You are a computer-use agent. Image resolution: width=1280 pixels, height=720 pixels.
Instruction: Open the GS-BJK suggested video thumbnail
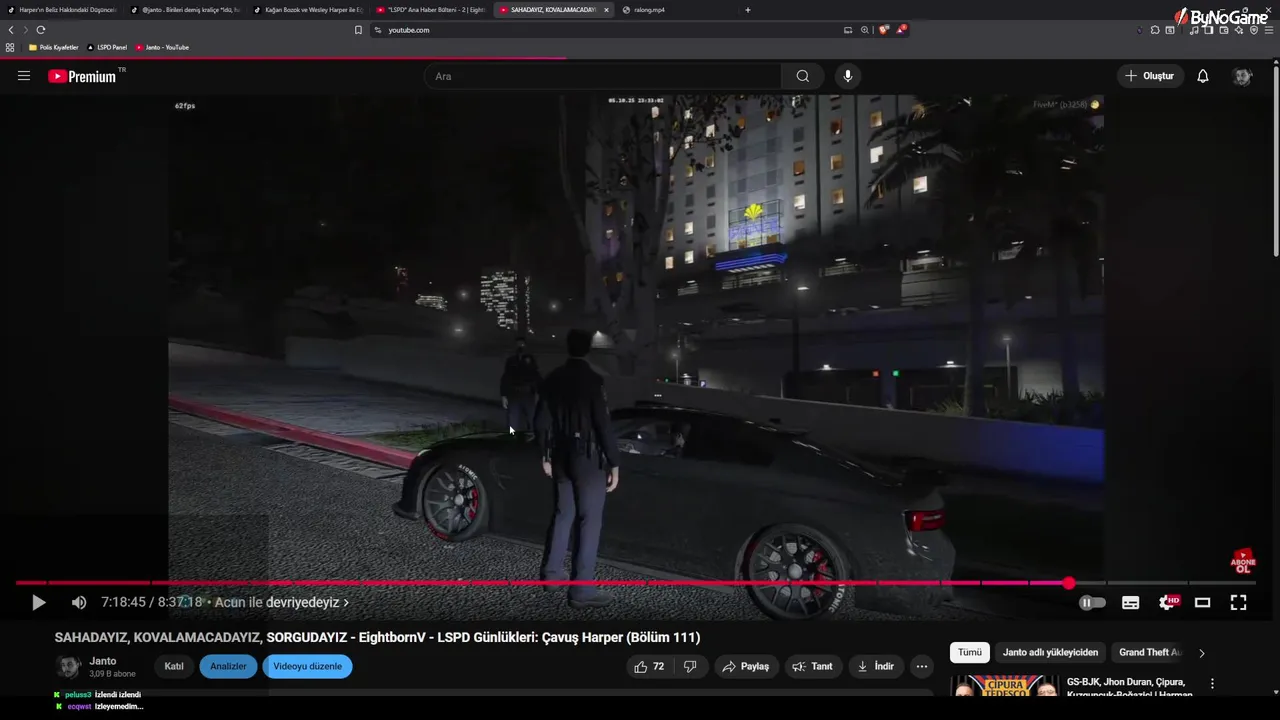[1004, 687]
